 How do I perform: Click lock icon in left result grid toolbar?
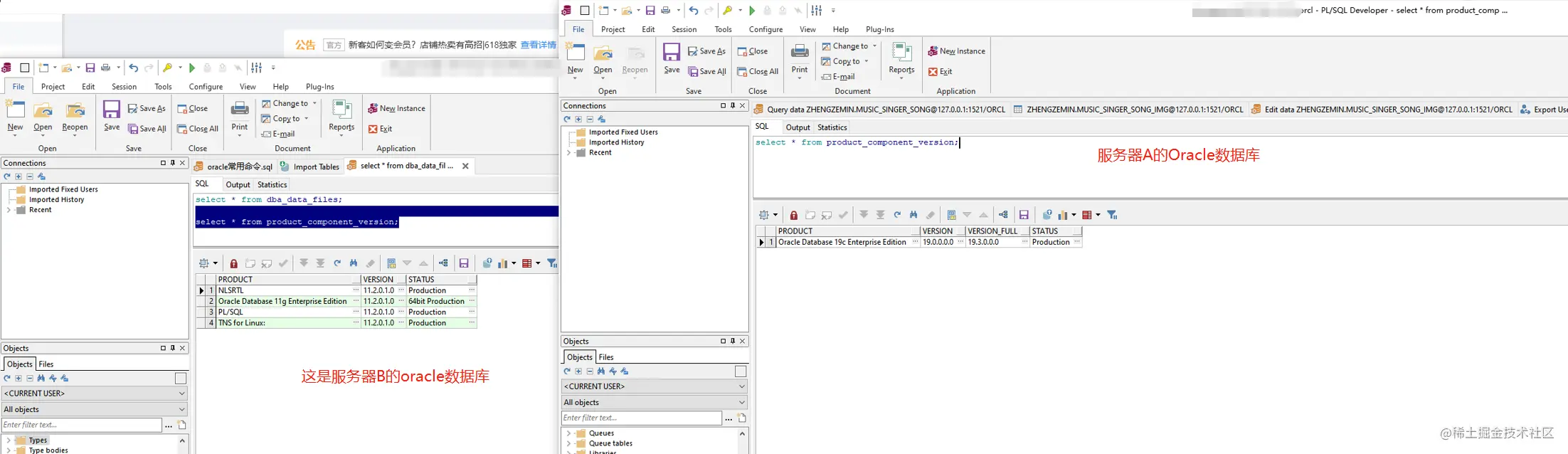tap(233, 263)
